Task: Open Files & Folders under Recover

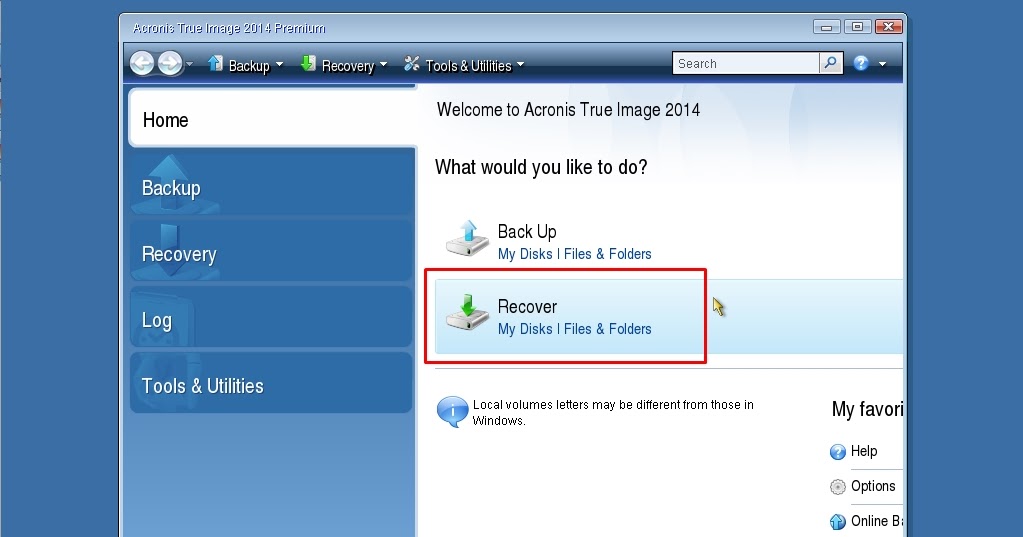Action: pos(607,330)
